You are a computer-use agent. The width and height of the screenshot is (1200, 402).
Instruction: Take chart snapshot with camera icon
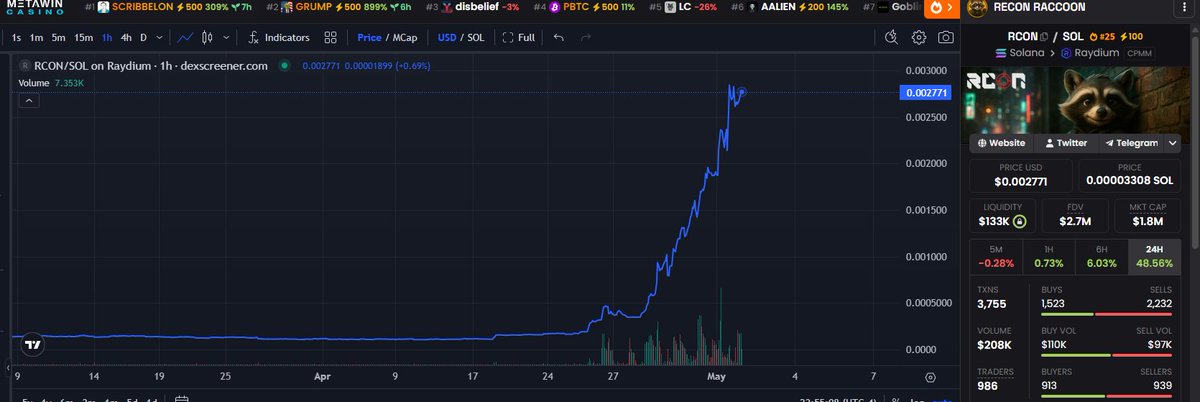coord(945,38)
